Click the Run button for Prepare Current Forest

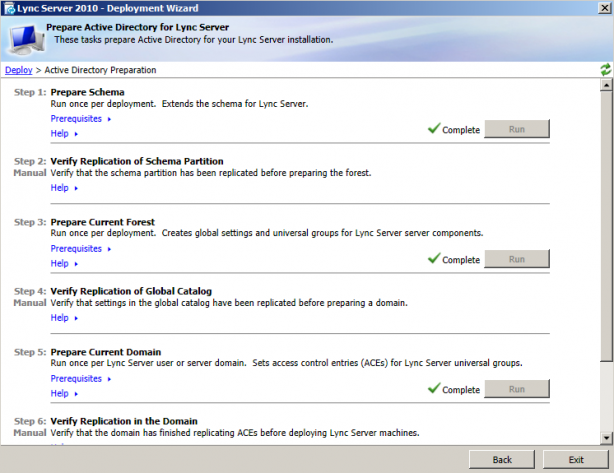coord(517,259)
